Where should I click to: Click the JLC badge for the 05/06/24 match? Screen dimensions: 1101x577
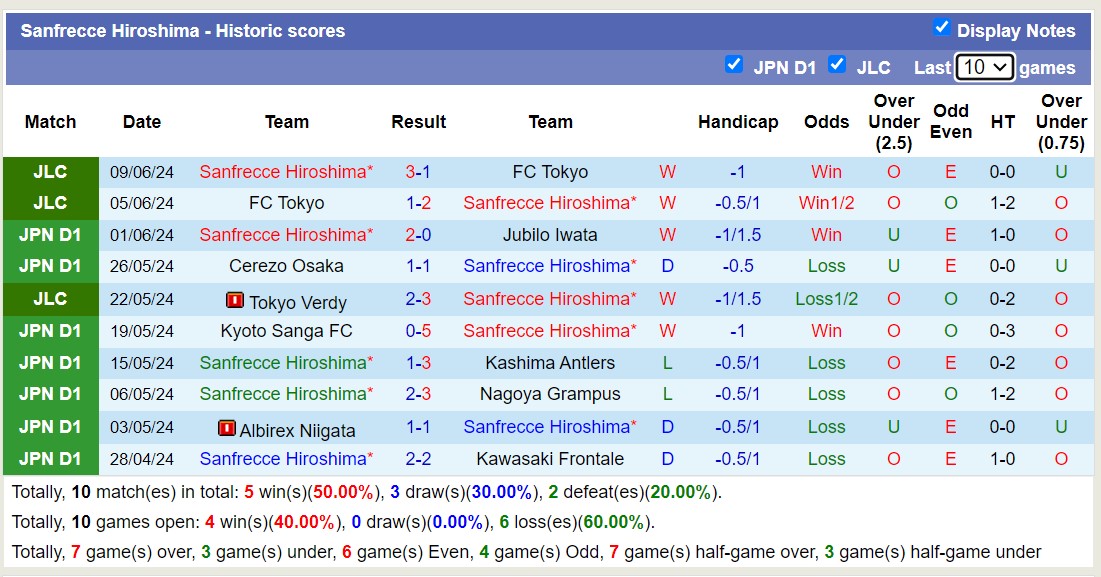click(50, 203)
